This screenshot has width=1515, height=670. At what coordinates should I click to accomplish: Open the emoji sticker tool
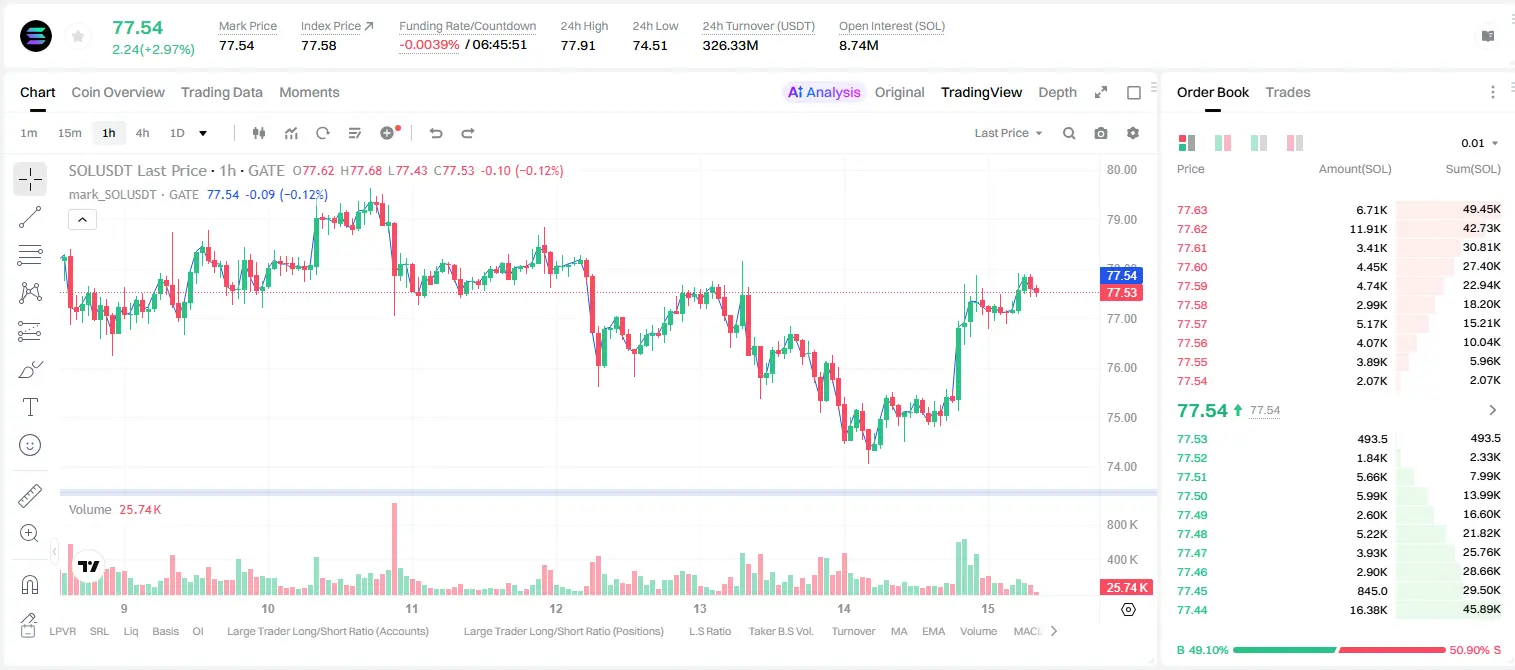pos(30,445)
